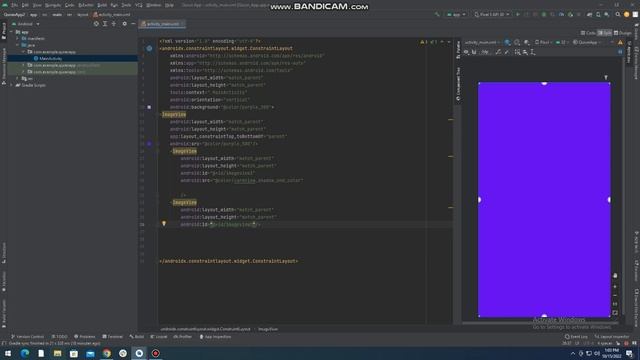Click the expand all icon in Project panel
The width and height of the screenshot is (640, 360).
point(105,24)
